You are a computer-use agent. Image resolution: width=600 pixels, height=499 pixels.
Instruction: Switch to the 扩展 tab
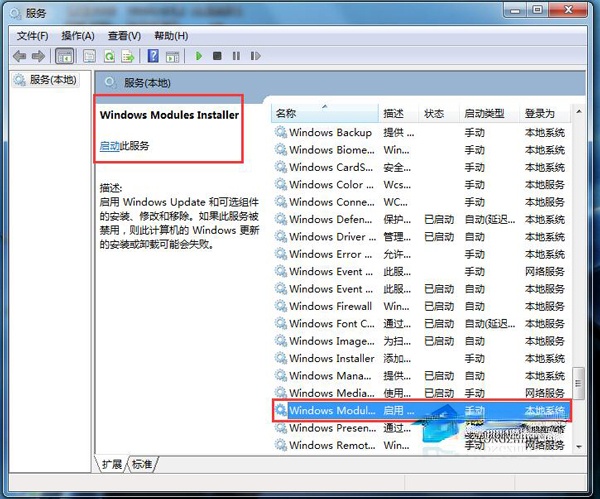111,464
